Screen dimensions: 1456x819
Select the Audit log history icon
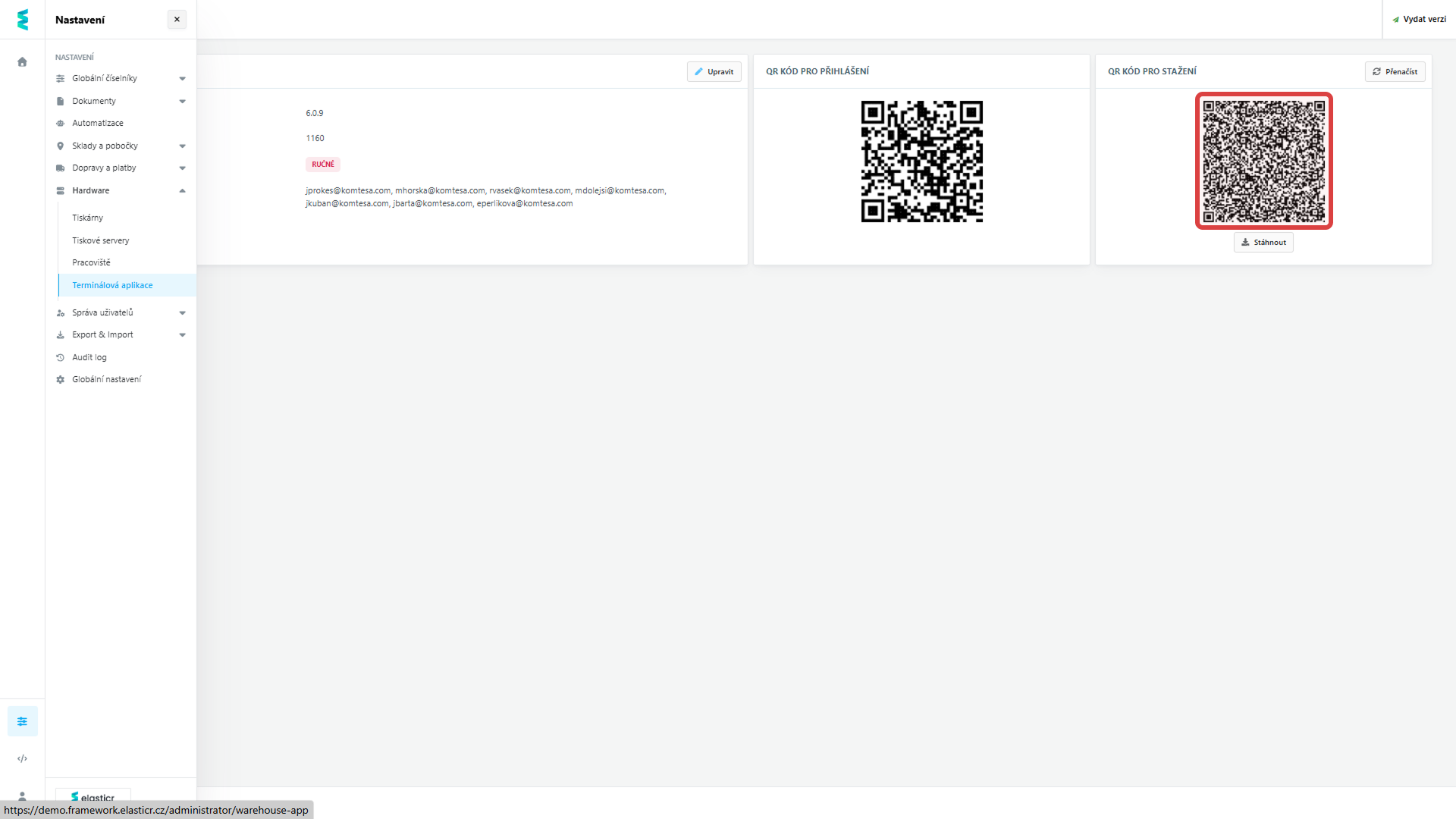[60, 356]
